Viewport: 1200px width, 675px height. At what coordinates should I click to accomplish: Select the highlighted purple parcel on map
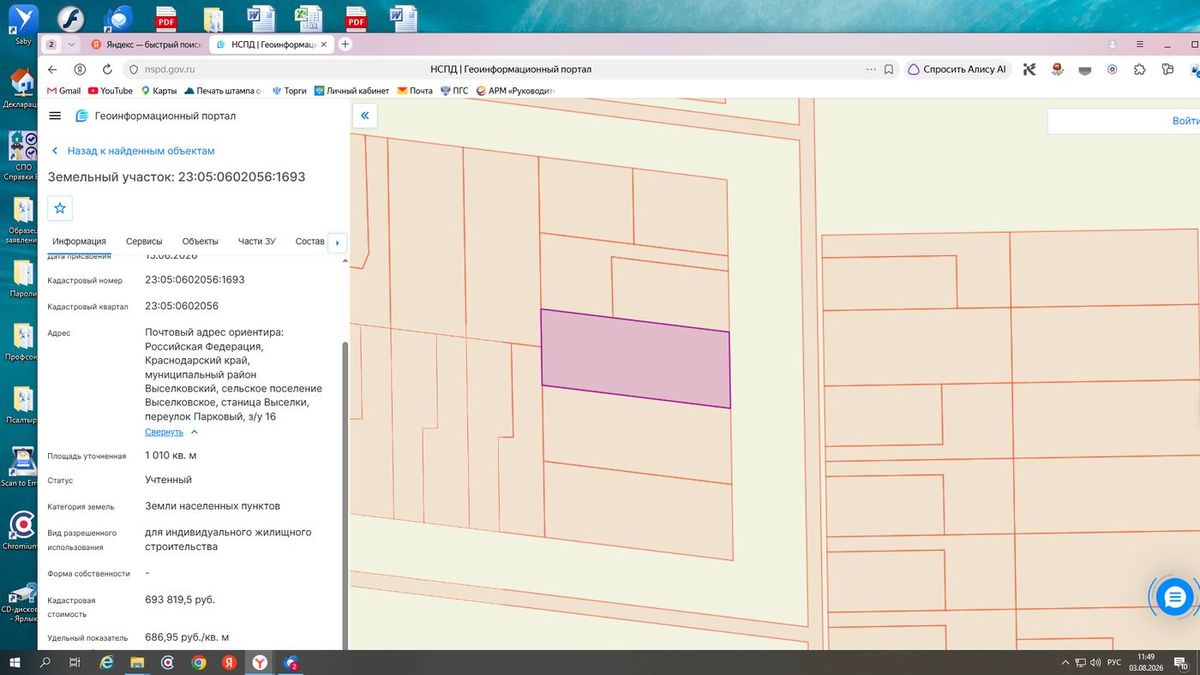[x=635, y=358]
